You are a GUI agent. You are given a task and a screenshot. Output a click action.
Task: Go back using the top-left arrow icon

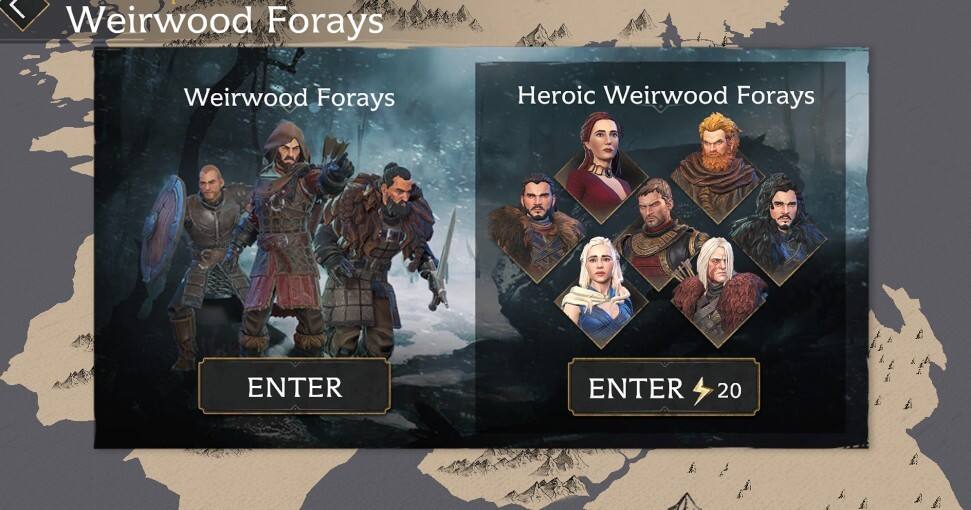(x=22, y=11)
